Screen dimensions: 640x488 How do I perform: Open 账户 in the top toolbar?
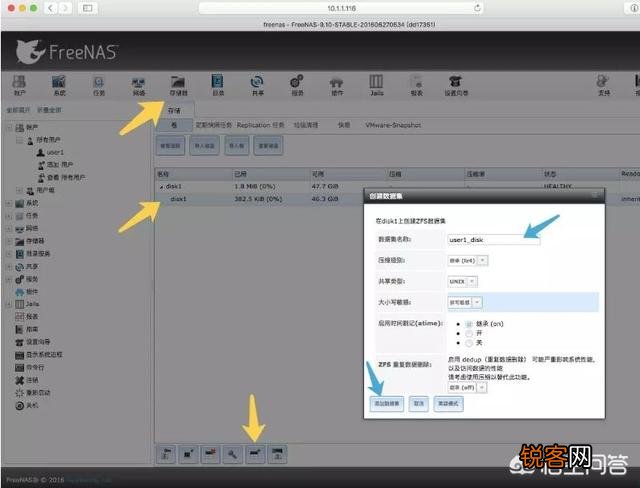pyautogui.click(x=19, y=85)
